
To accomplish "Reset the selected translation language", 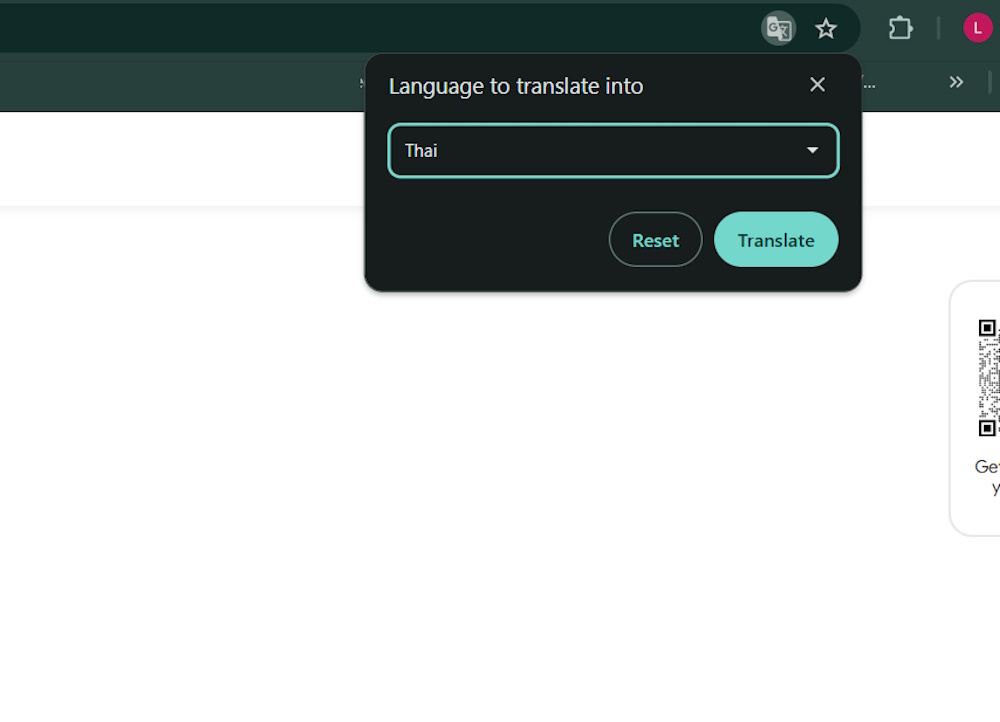I will (655, 239).
